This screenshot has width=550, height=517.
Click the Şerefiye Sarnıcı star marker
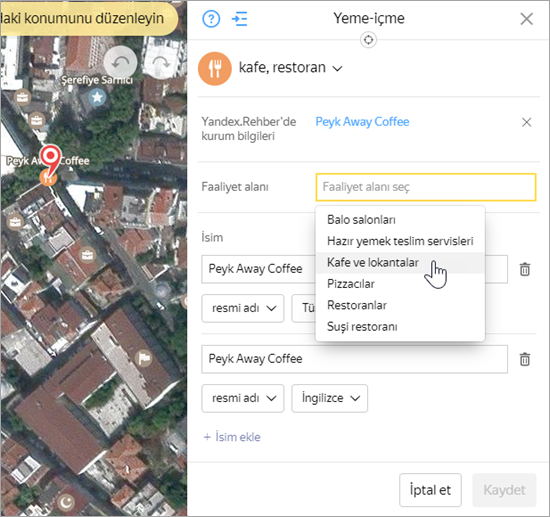pyautogui.click(x=97, y=97)
